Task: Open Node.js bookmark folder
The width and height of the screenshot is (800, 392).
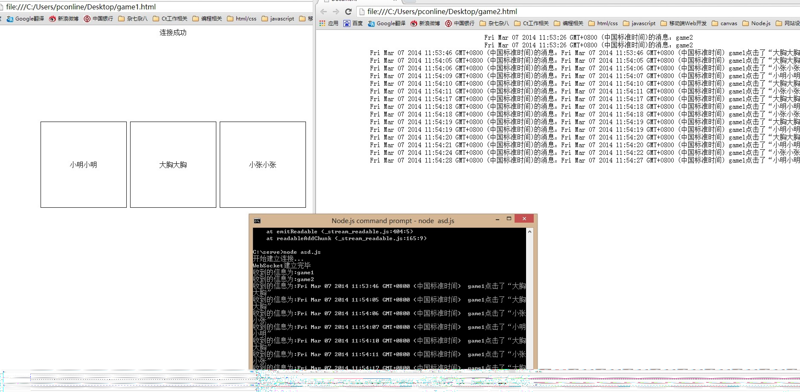Action: (x=757, y=23)
